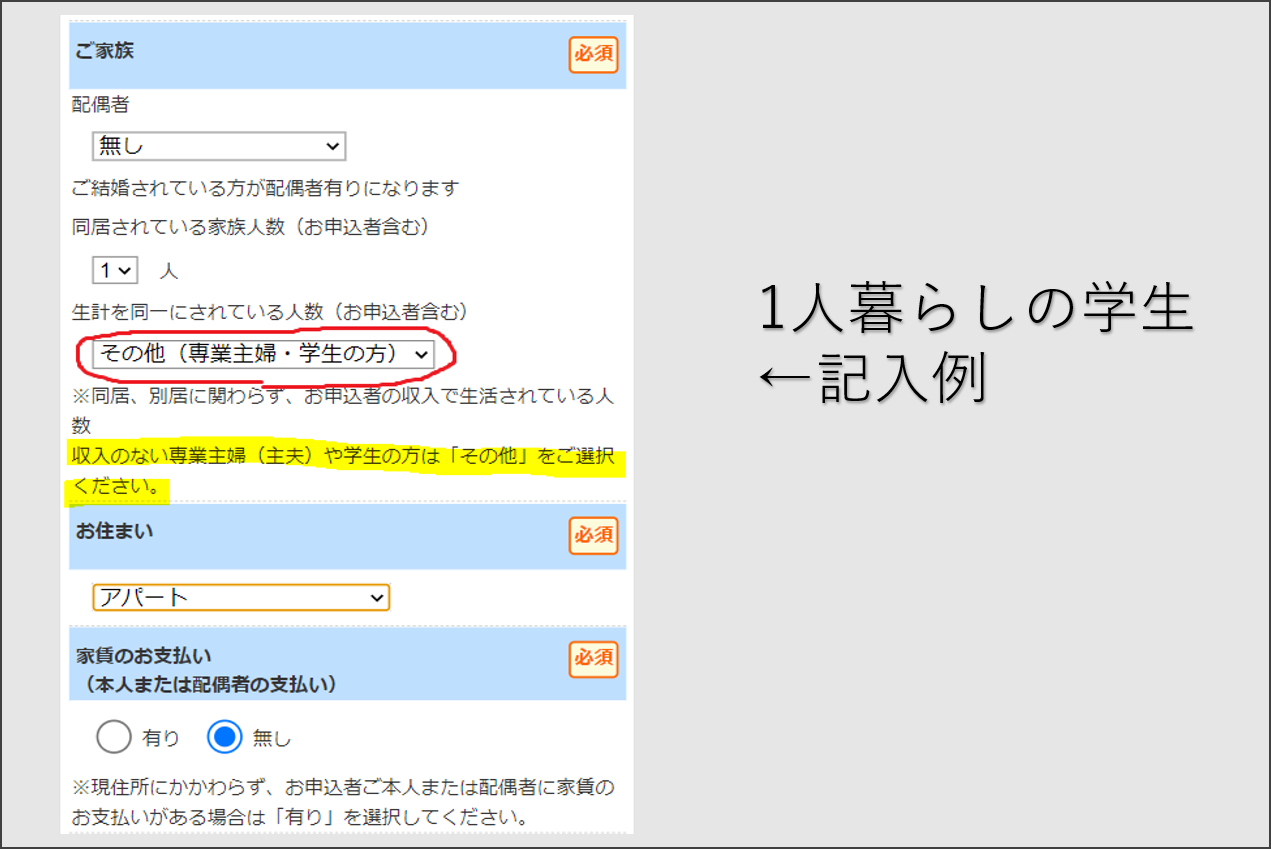This screenshot has height=849, width=1271.
Task: Click the 必須 badge in 家賃のお支払い header
Action: (x=594, y=660)
